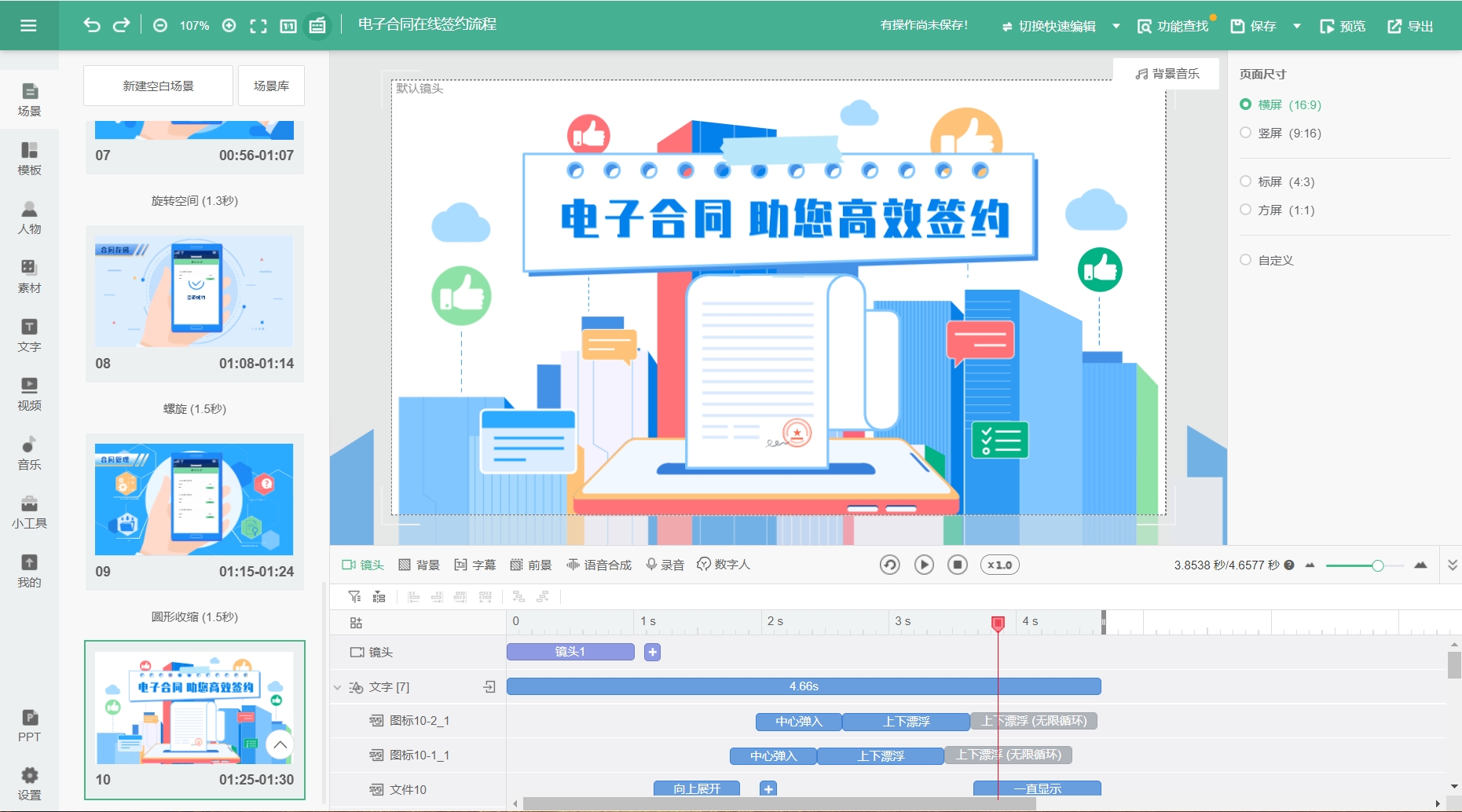
Task: Zoom out the canvas with minus icon
Action: click(x=160, y=25)
